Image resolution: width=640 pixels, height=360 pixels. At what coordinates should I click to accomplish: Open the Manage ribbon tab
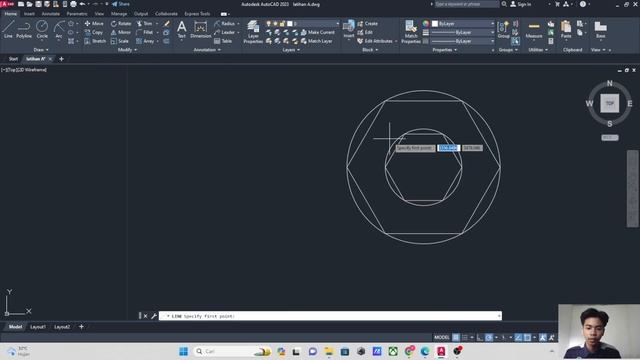[x=119, y=13]
